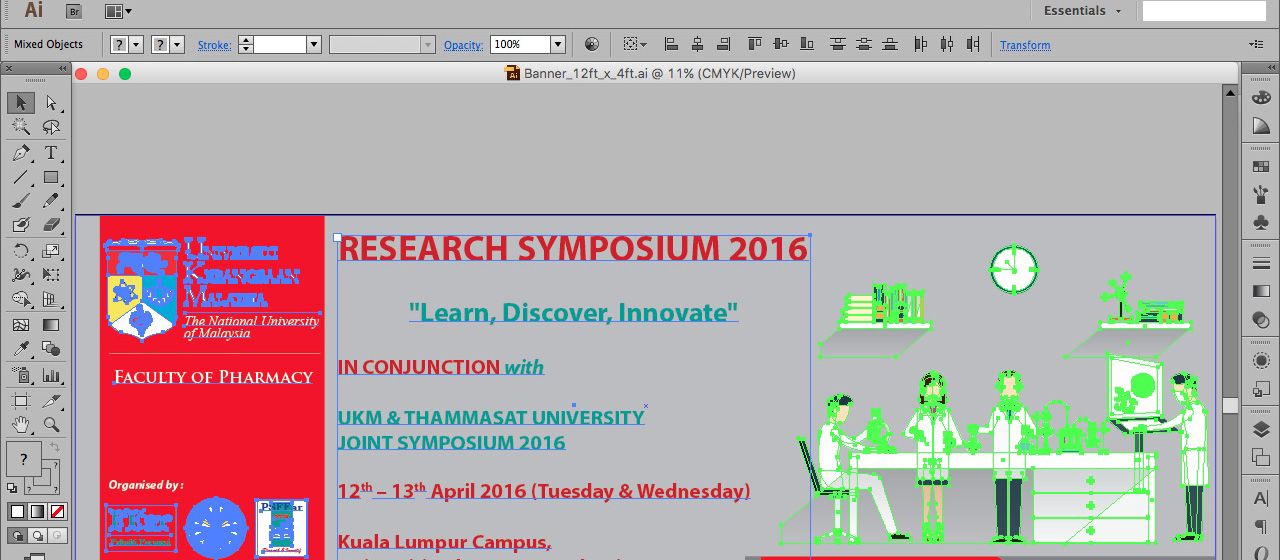Open the Opacity panel link
This screenshot has height=560, width=1280.
[464, 45]
